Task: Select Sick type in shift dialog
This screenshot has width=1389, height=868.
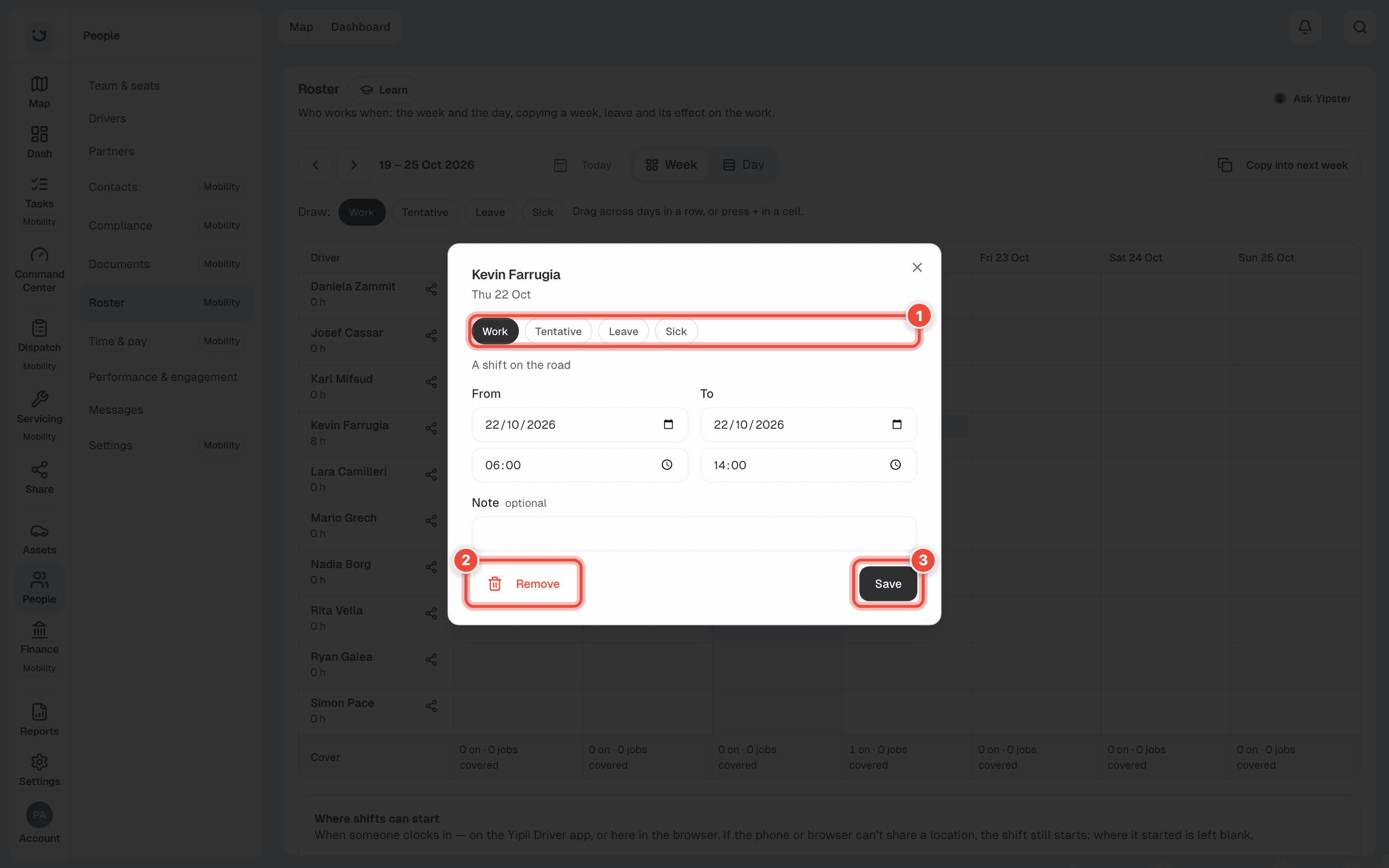Action: [676, 331]
